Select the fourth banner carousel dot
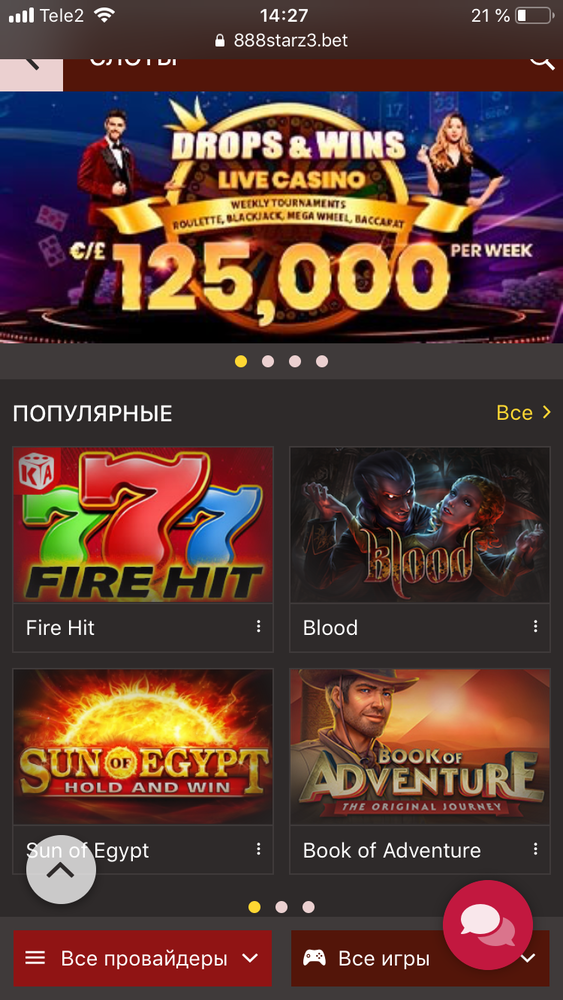The height and width of the screenshot is (1000, 563). [x=322, y=362]
